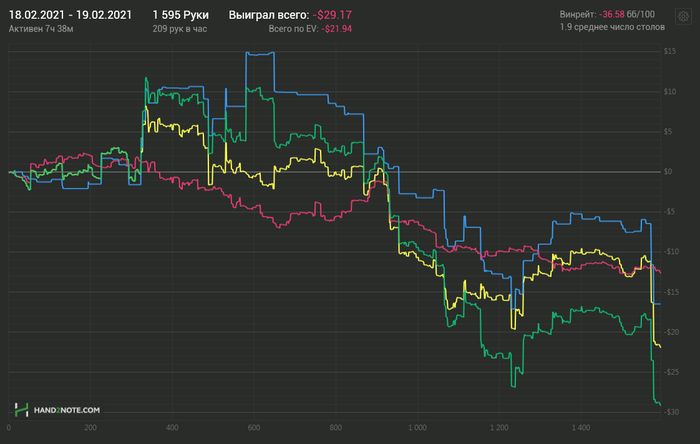
Task: Click the 1.9 среднее число столов text
Action: tap(612, 27)
